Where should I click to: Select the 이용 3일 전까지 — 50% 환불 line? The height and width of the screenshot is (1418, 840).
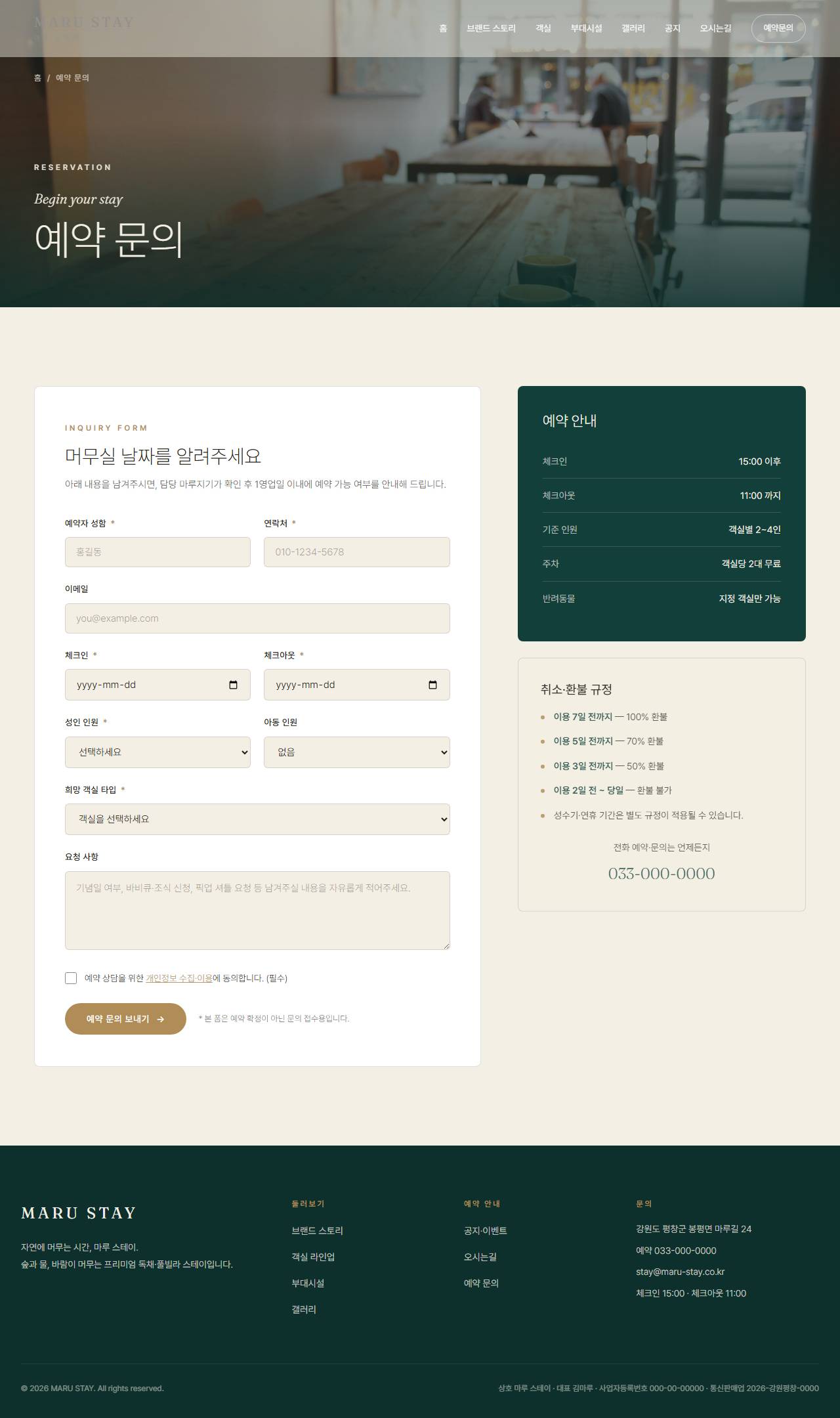[609, 766]
